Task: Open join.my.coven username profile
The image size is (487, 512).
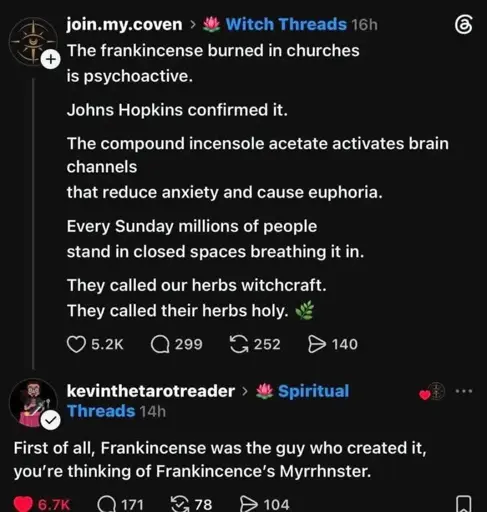Action: pos(124,25)
